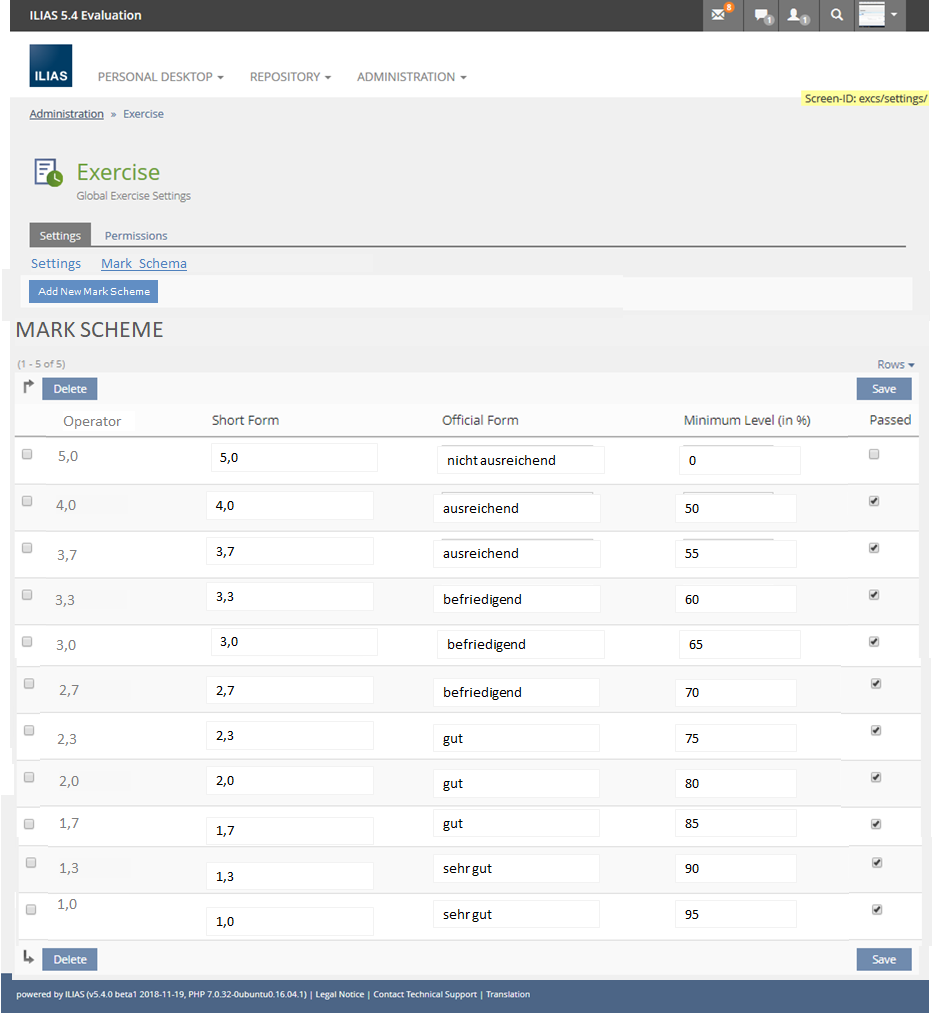
Task: Open the chat conversations icon
Action: pyautogui.click(x=762, y=15)
